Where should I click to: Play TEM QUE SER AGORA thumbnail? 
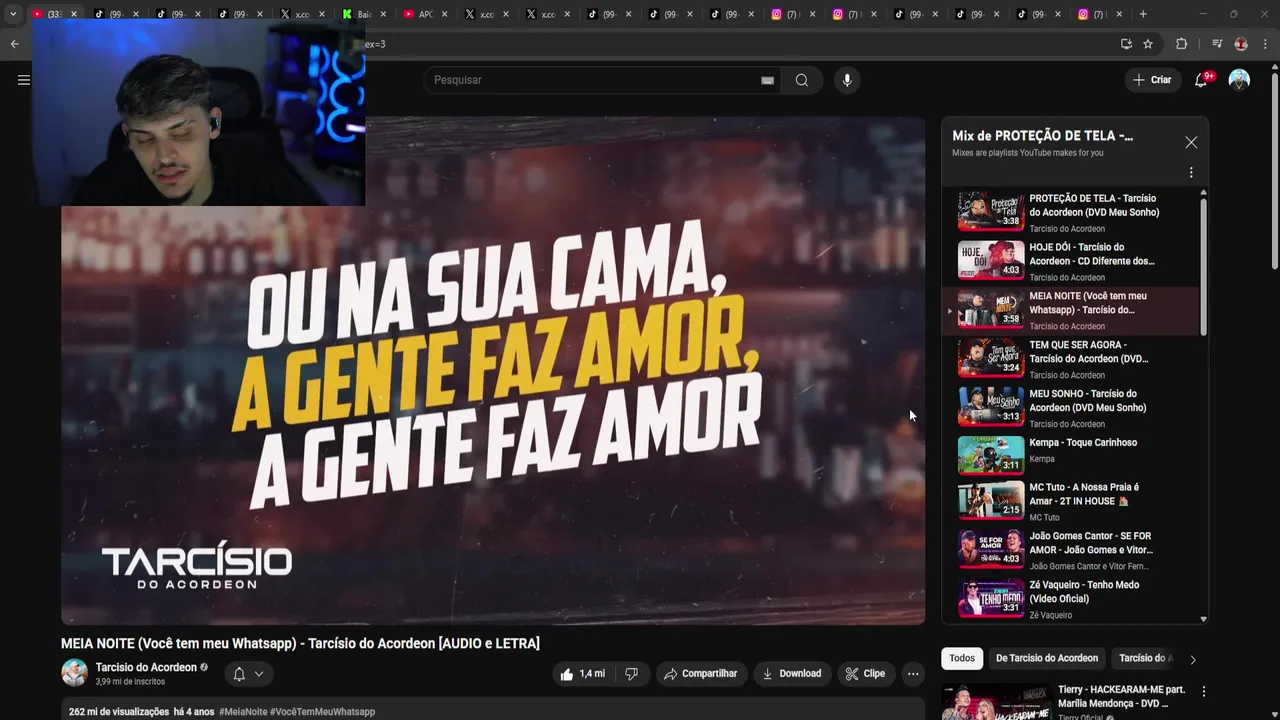(x=991, y=357)
